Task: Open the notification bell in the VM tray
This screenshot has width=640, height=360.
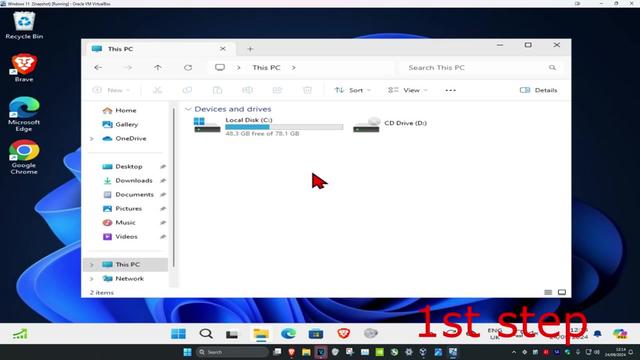Action: [598, 333]
